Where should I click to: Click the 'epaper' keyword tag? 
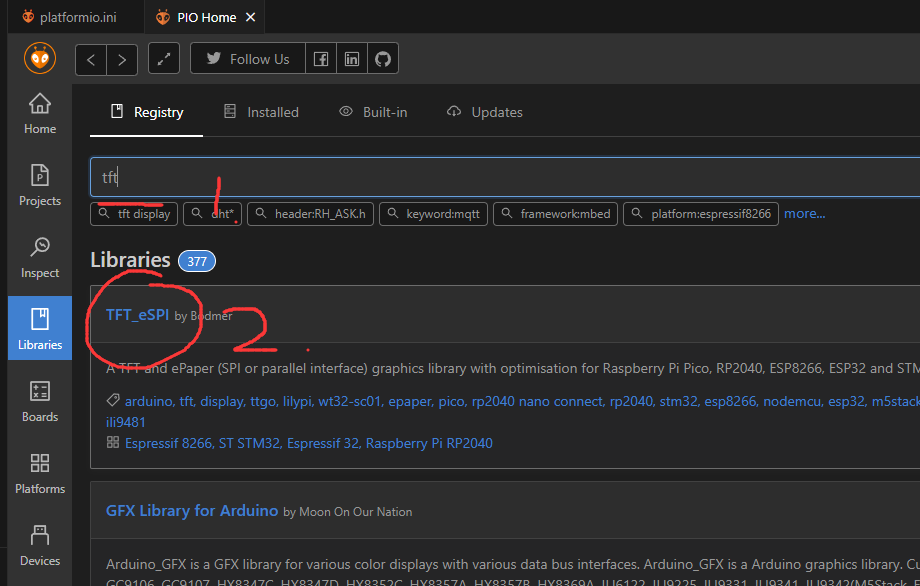pyautogui.click(x=410, y=402)
